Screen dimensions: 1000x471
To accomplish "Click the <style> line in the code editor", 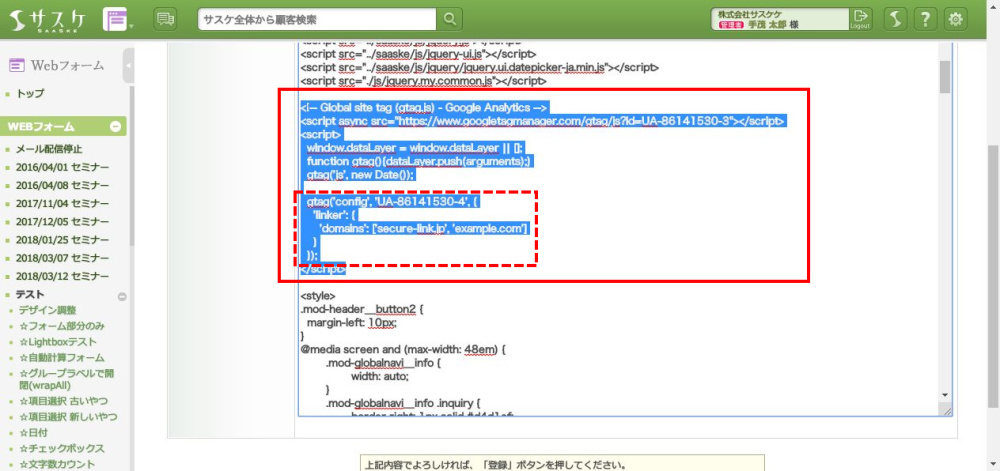I will [x=318, y=296].
